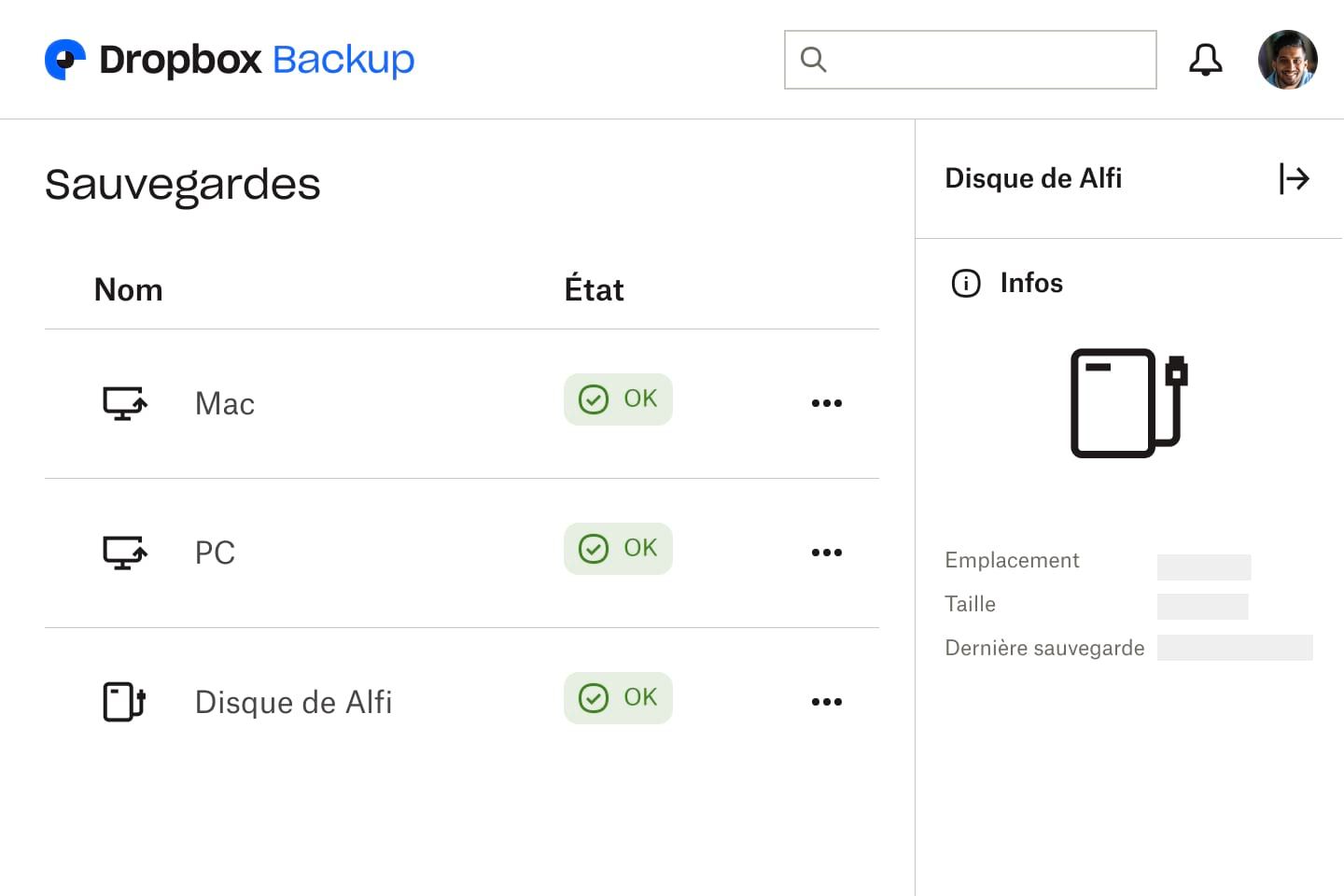Image resolution: width=1344 pixels, height=896 pixels.
Task: Open the options menu for the PC backup
Action: point(827,553)
